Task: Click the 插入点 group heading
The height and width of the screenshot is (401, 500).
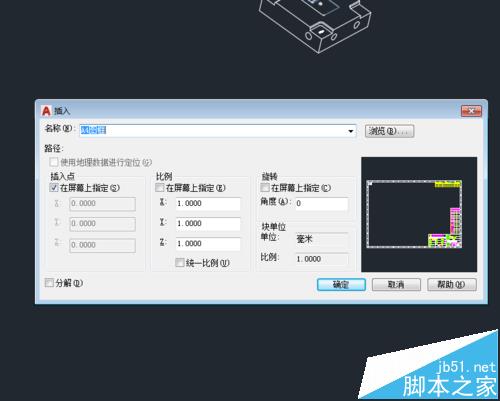Action: point(62,176)
